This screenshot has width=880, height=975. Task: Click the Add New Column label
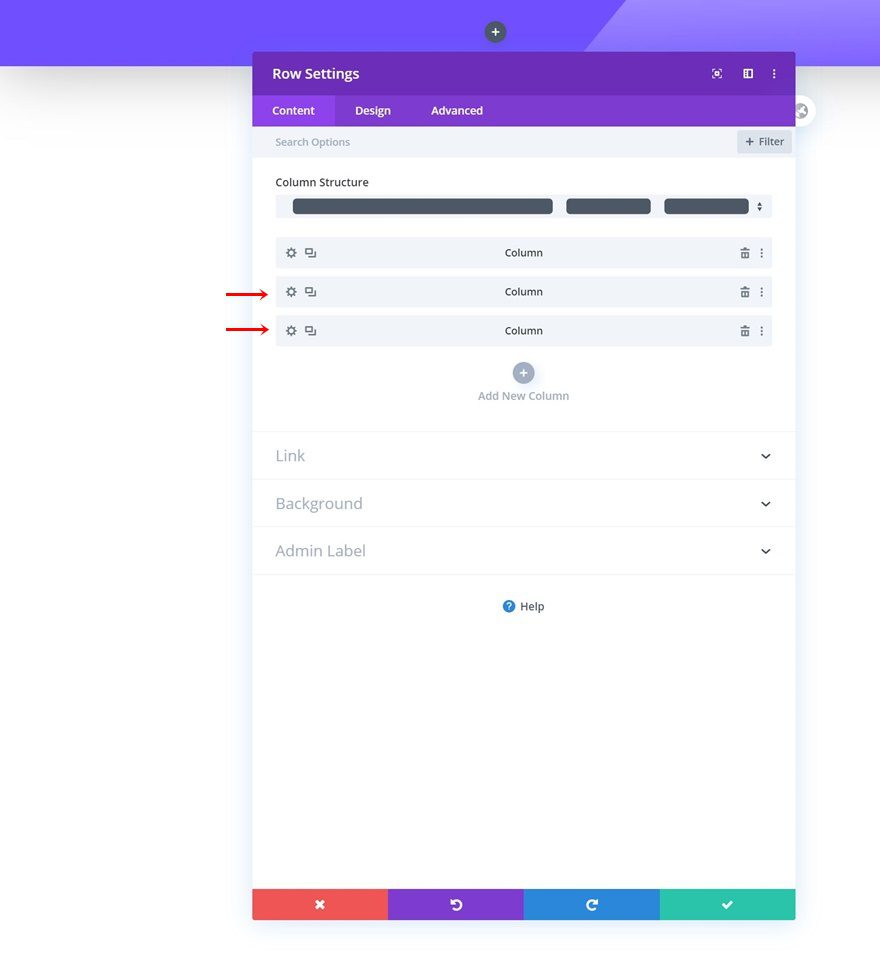tap(523, 396)
